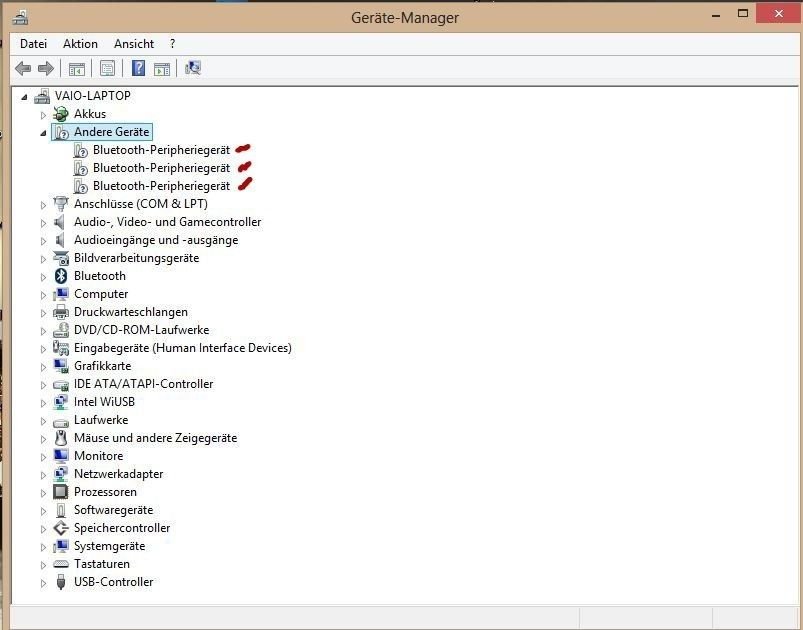Select the Akkus battery icon
The width and height of the screenshot is (803, 630).
(x=61, y=114)
